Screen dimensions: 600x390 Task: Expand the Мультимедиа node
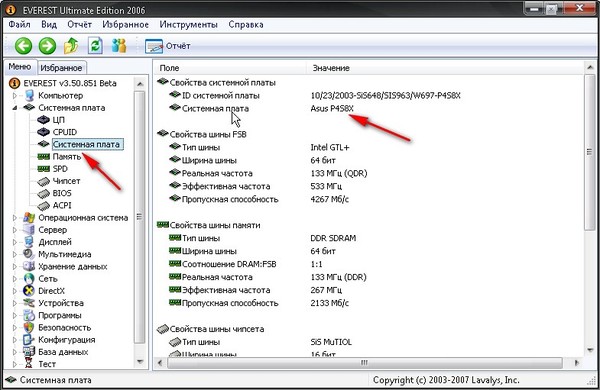[x=15, y=255]
